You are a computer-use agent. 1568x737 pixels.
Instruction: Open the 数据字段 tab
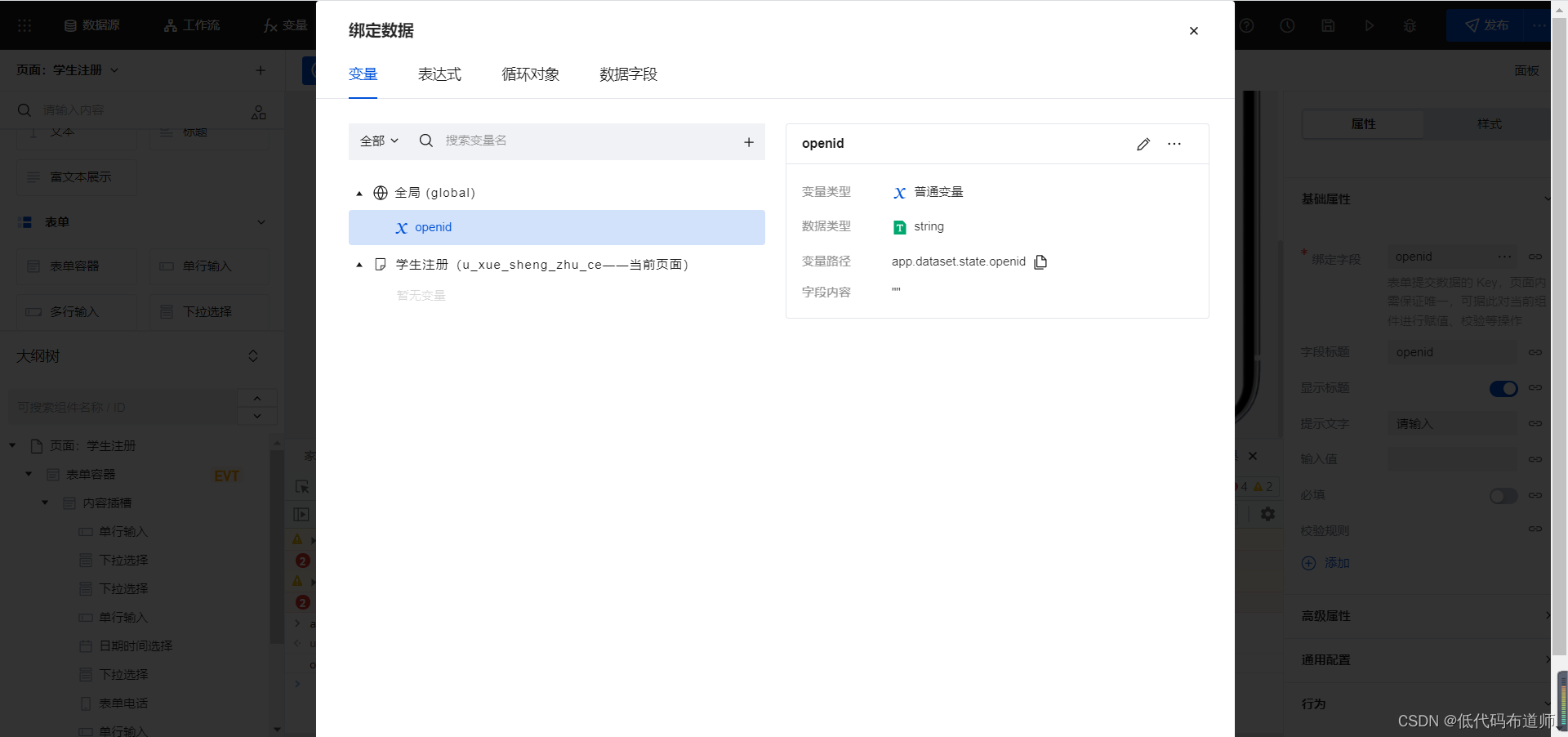(x=628, y=74)
